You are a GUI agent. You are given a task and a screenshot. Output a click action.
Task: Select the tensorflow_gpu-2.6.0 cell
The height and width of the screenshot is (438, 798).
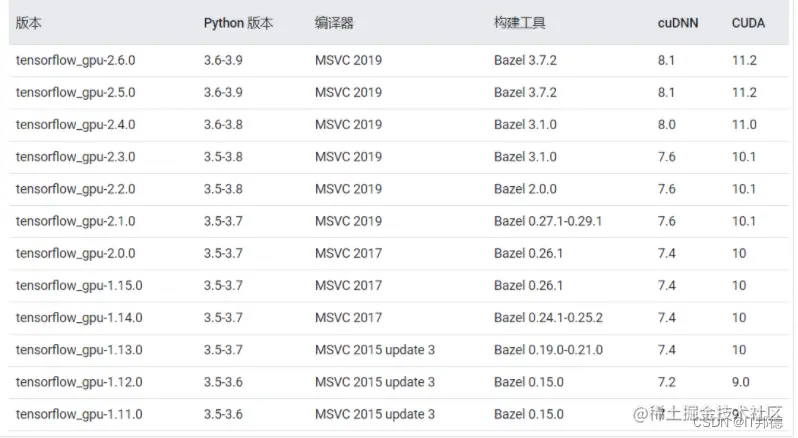[75, 61]
